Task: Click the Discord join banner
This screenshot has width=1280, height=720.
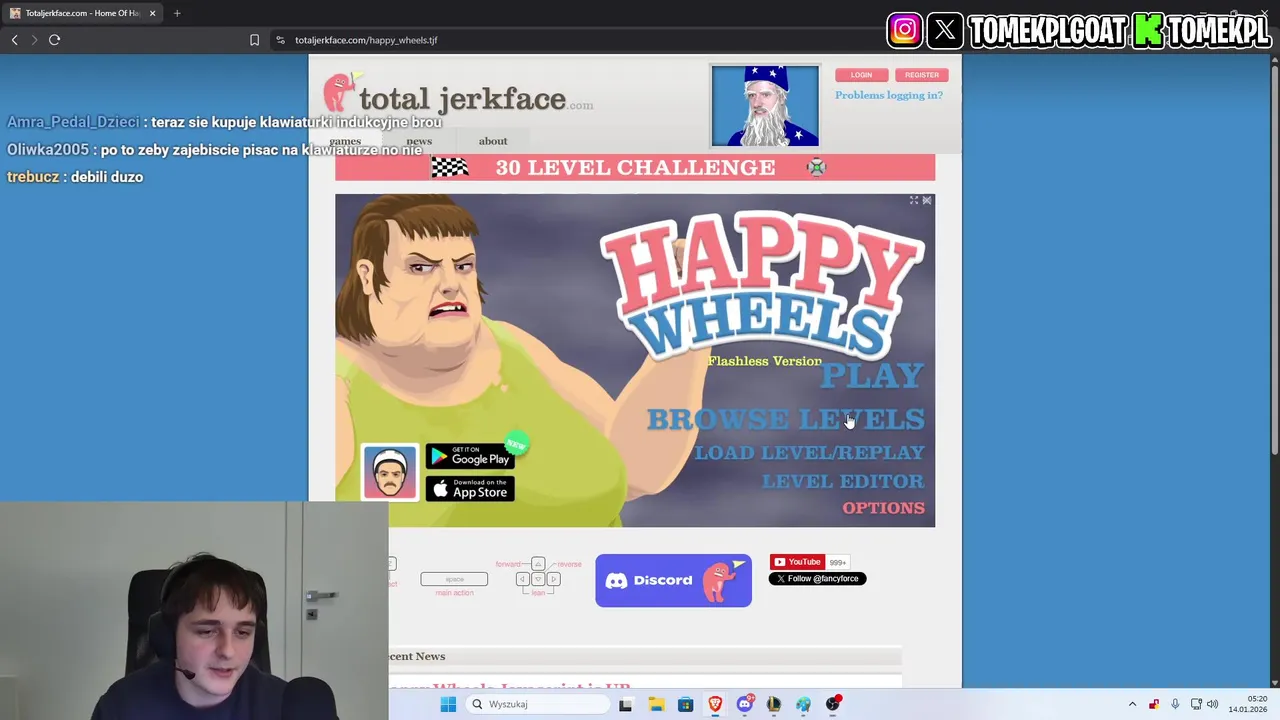Action: [x=673, y=580]
